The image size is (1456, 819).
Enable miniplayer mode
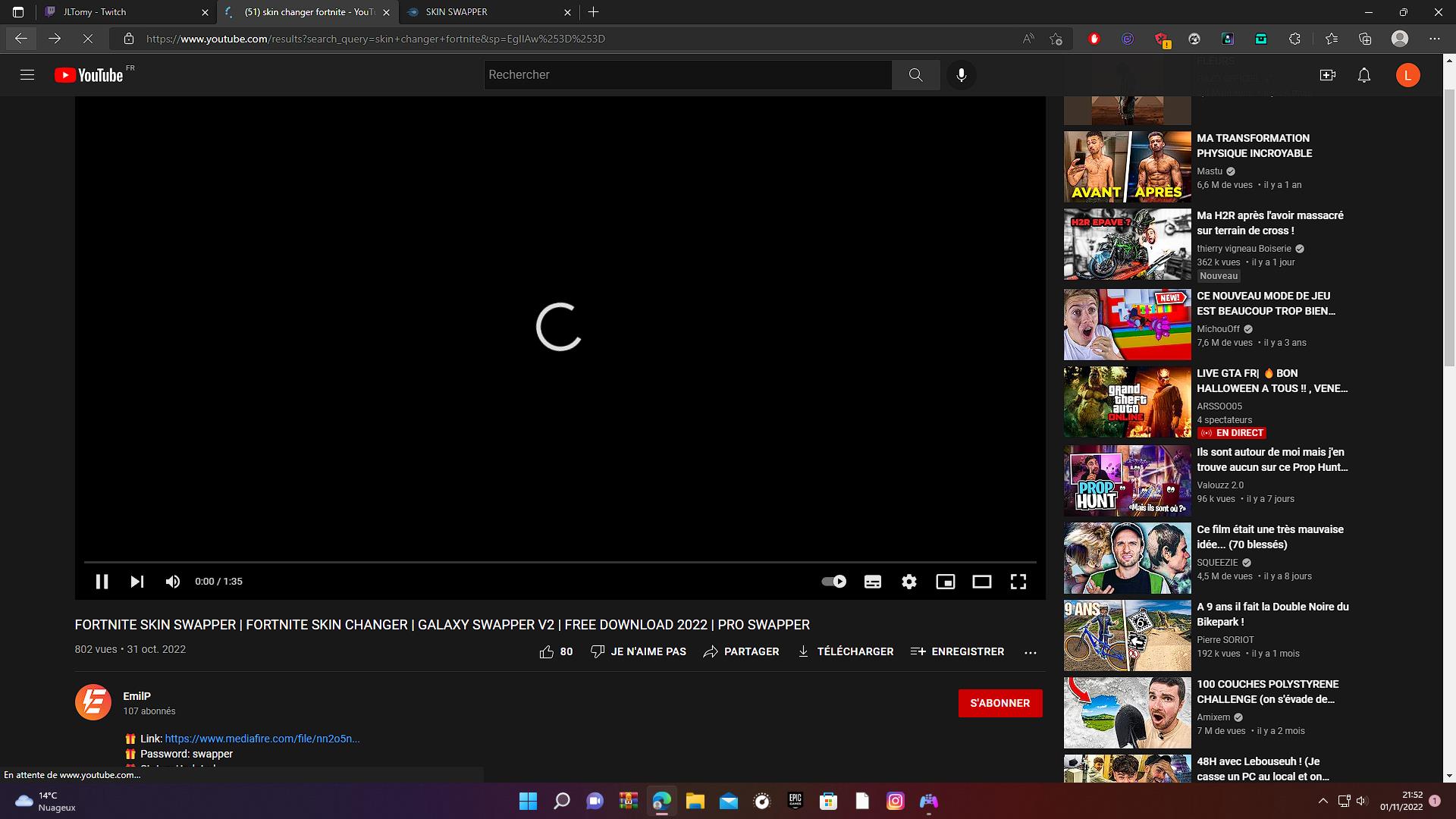946,582
